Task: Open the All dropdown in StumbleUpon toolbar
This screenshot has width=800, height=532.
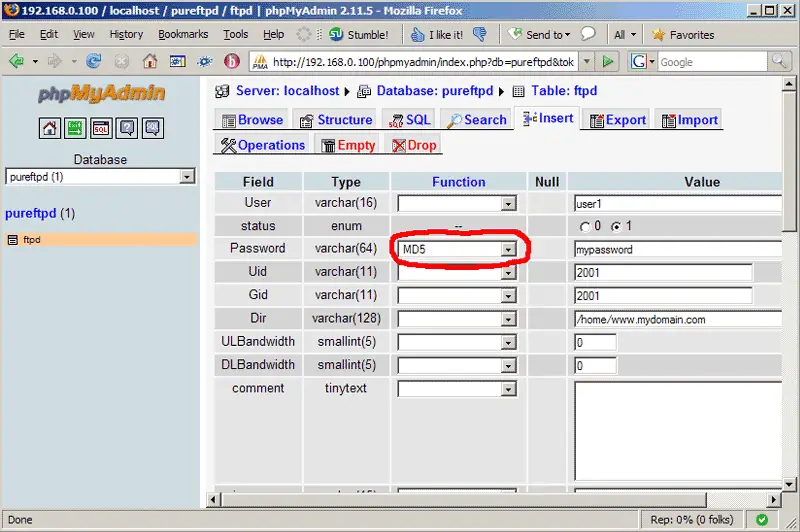Action: coord(625,35)
